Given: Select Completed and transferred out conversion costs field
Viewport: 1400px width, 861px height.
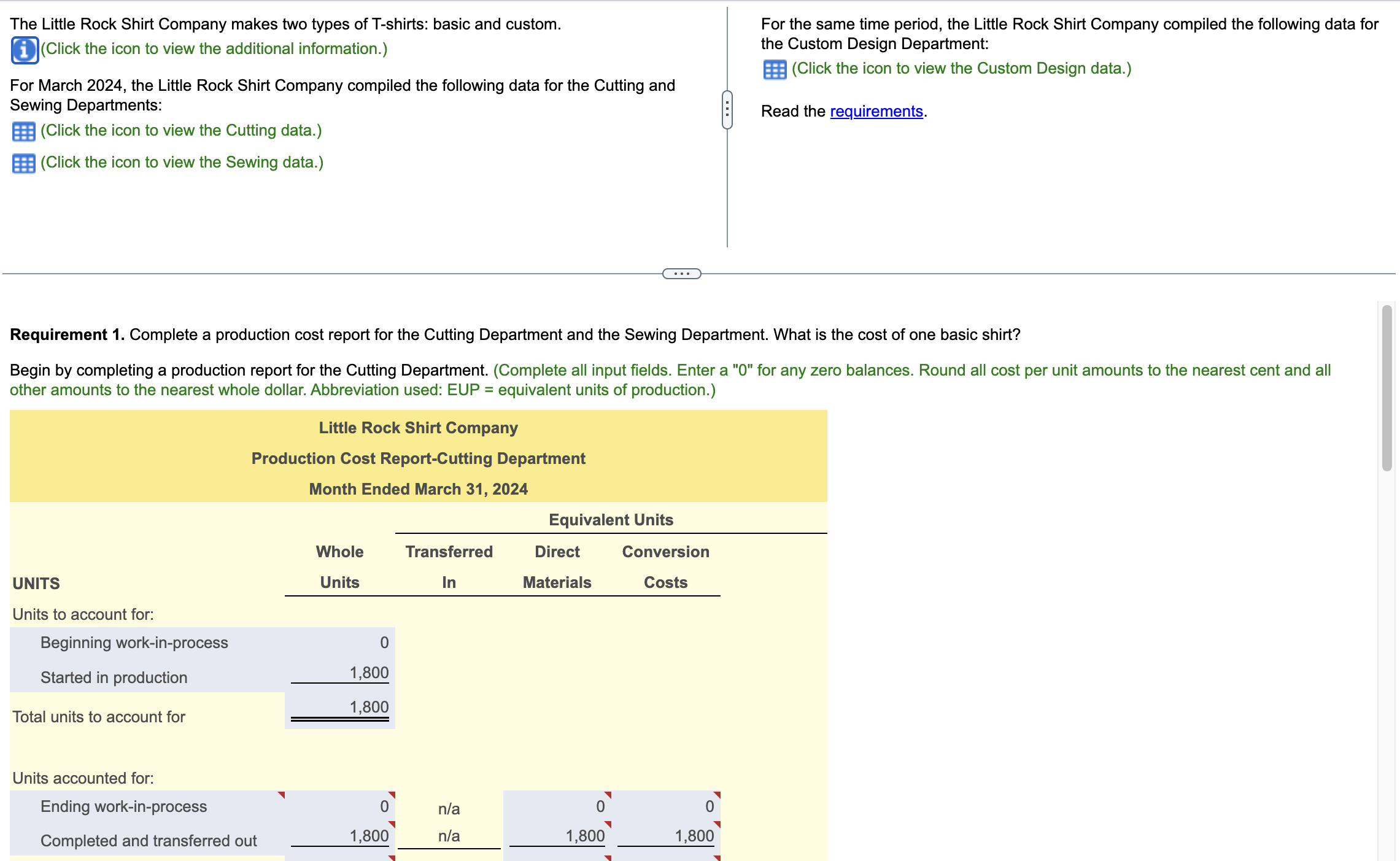Looking at the screenshot, I should pyautogui.click(x=667, y=836).
